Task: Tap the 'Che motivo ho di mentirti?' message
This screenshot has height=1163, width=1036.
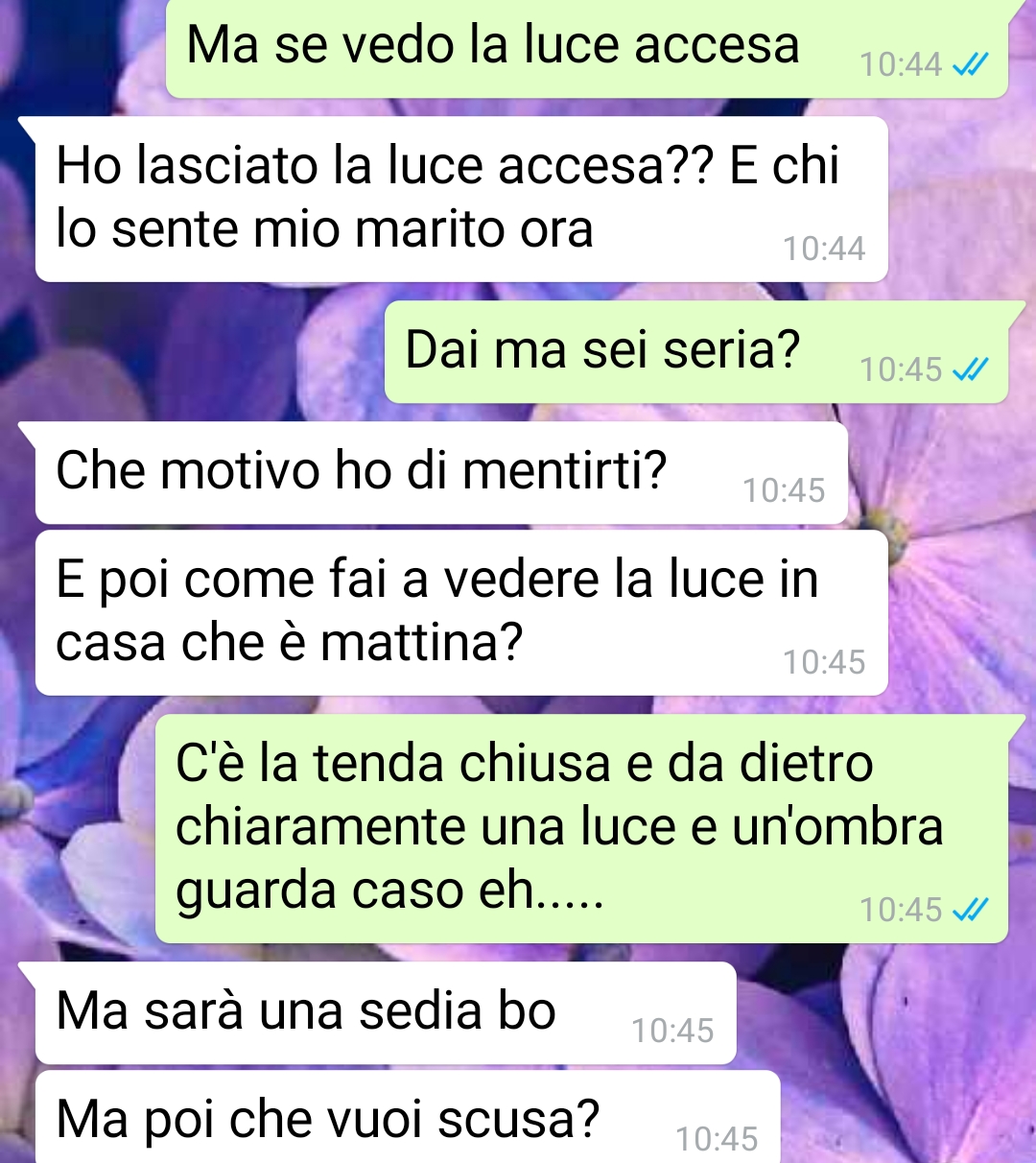Action: pyautogui.click(x=441, y=472)
